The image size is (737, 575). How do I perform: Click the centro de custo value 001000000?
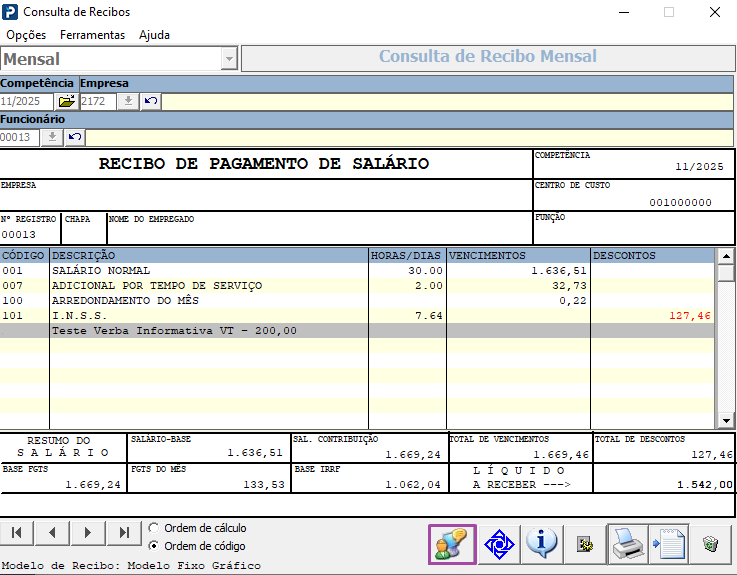pyautogui.click(x=681, y=203)
